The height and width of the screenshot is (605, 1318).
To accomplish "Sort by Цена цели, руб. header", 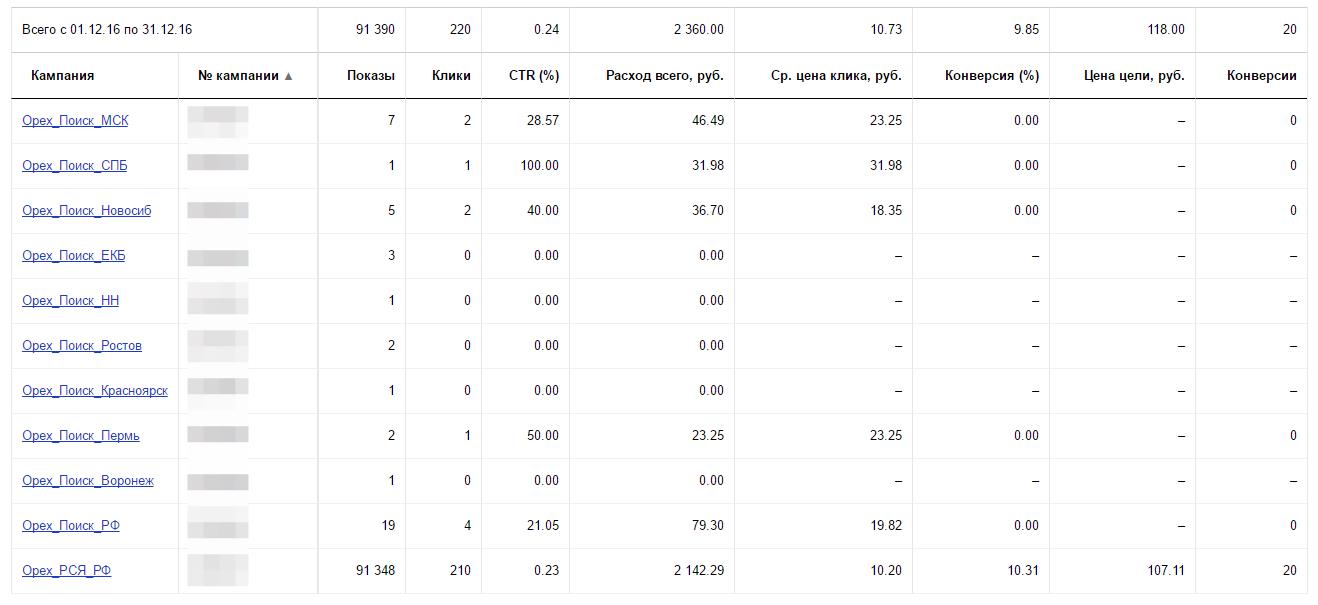I will pos(1134,76).
